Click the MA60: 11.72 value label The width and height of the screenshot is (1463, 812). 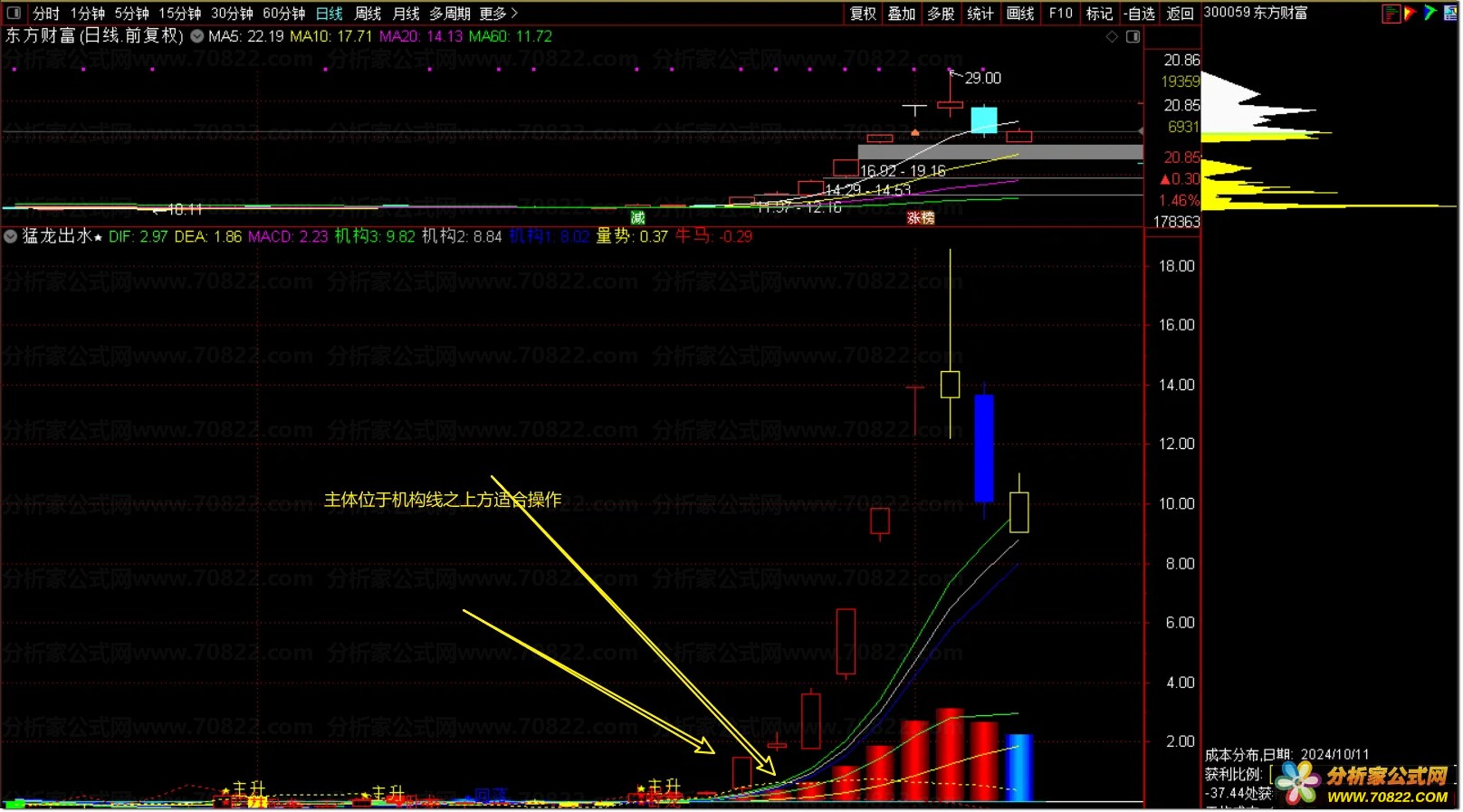tap(511, 36)
